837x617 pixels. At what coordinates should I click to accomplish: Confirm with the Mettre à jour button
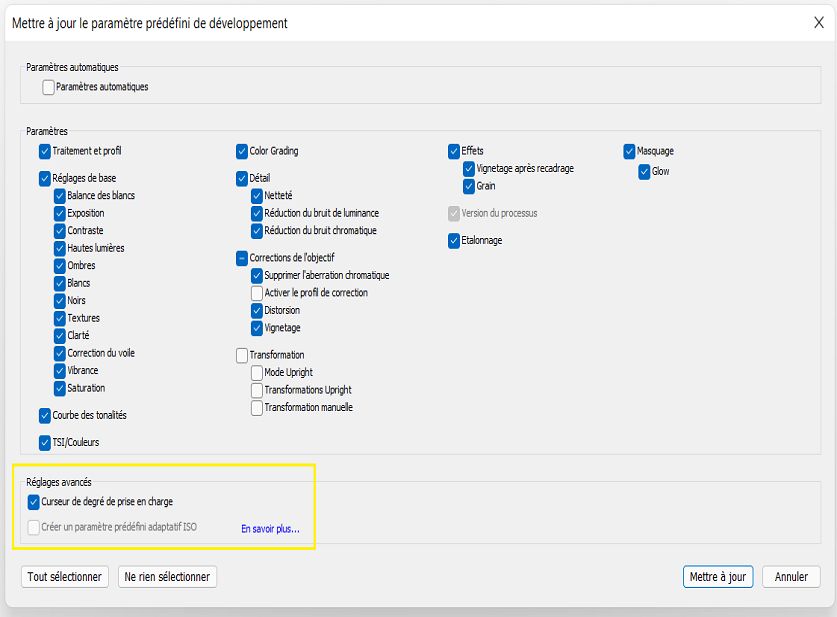point(717,577)
